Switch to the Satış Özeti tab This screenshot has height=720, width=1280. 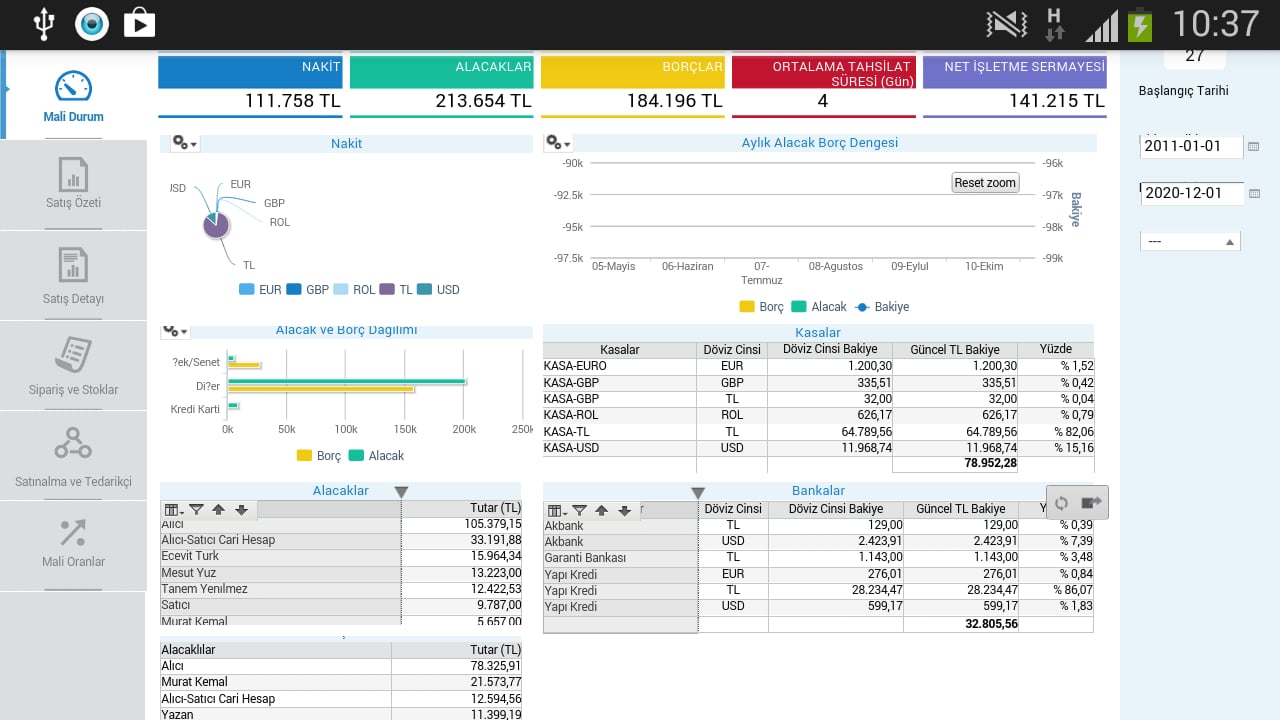point(73,184)
